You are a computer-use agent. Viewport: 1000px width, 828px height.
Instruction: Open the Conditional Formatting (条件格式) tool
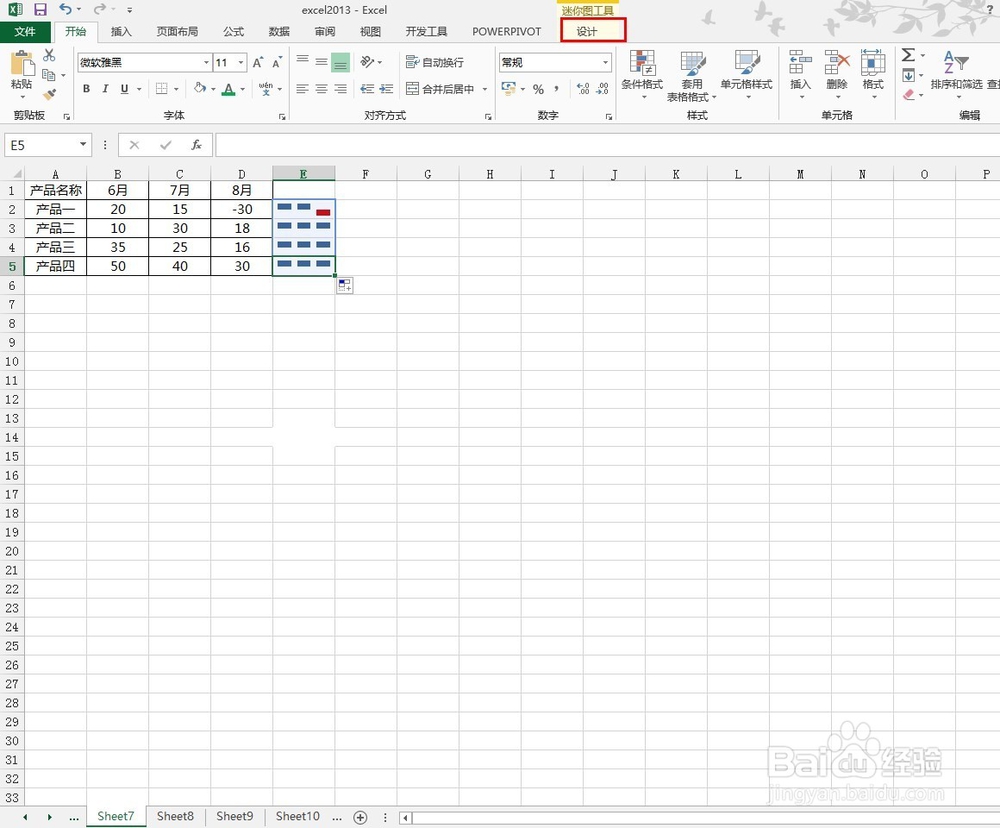643,75
